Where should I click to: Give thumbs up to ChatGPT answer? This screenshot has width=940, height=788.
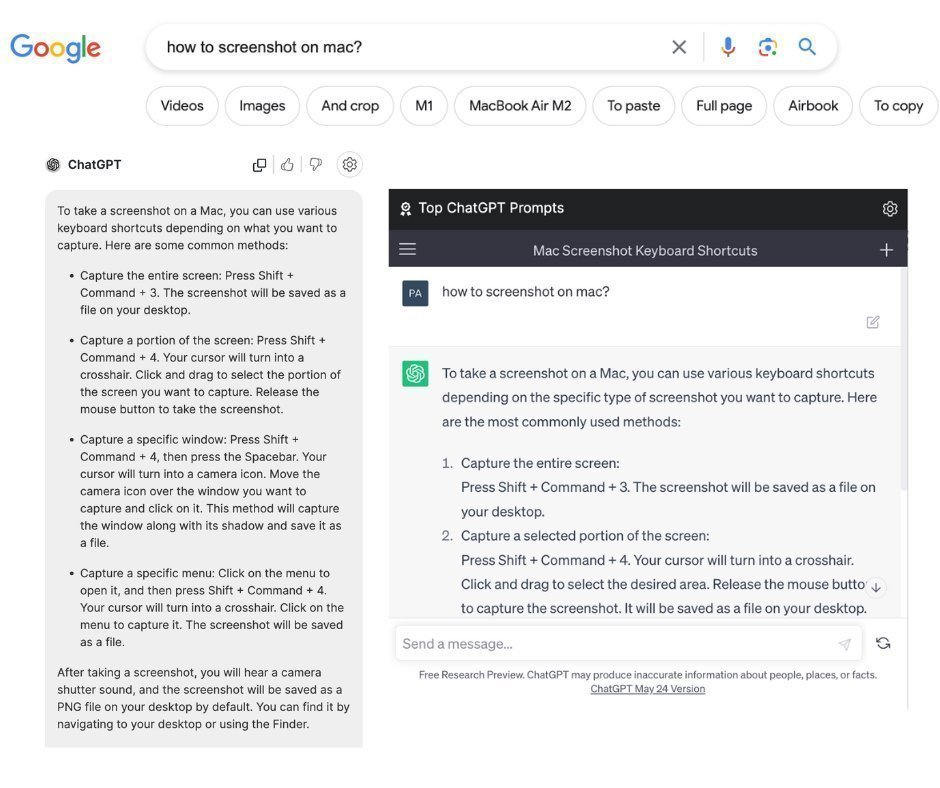coord(287,164)
